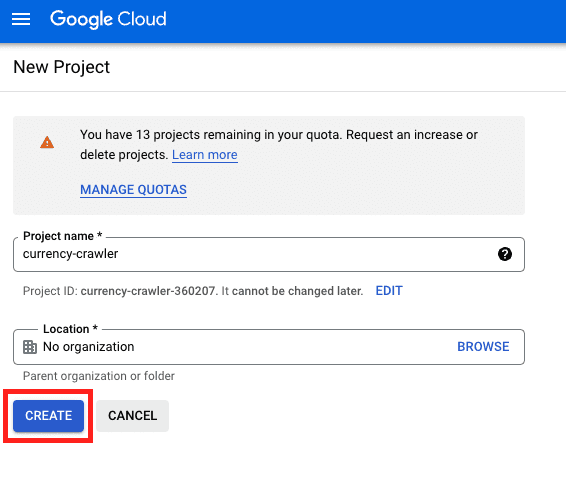This screenshot has height=502, width=566.
Task: Click the project ID currency-crawler-360207 text
Action: 148,291
